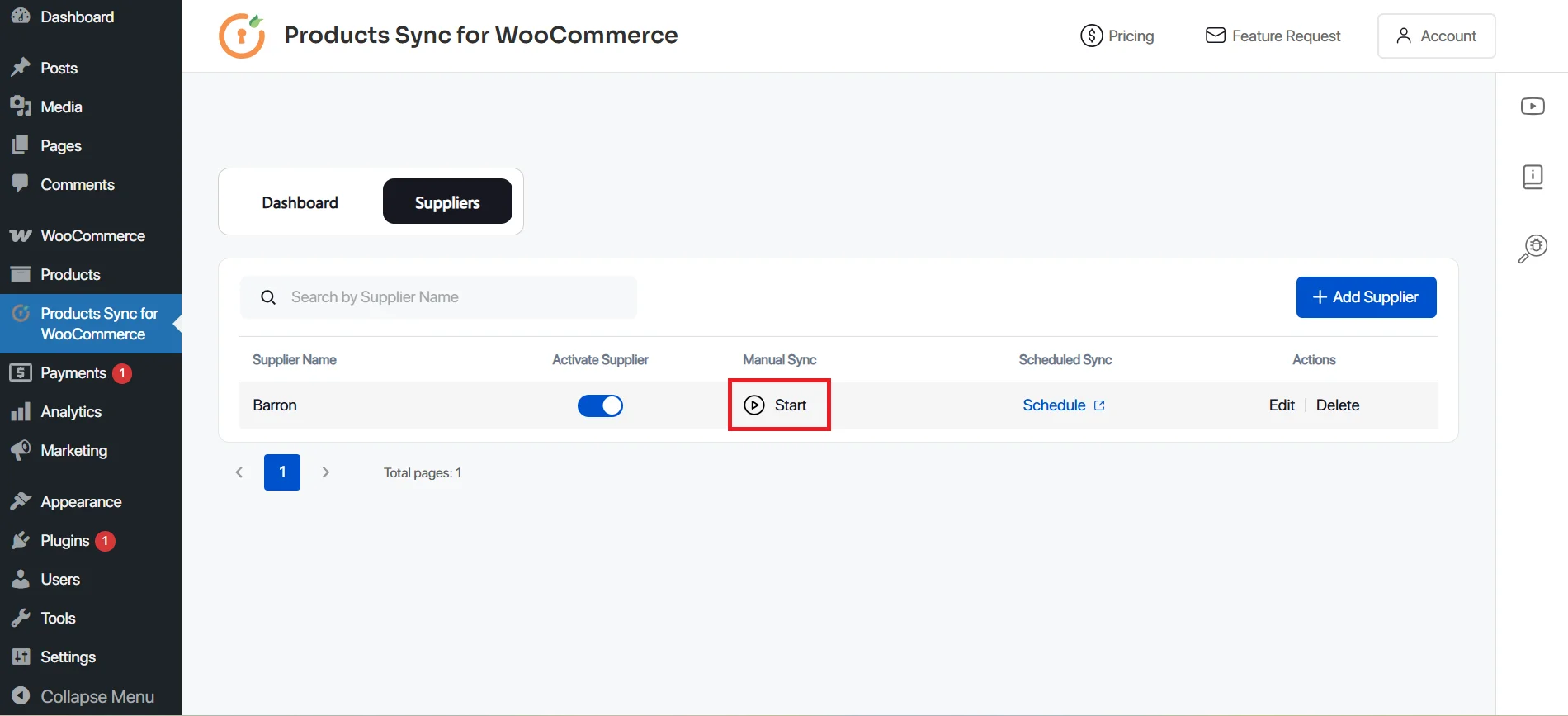This screenshot has height=716, width=1568.
Task: Open the Account button
Action: pyautogui.click(x=1436, y=36)
